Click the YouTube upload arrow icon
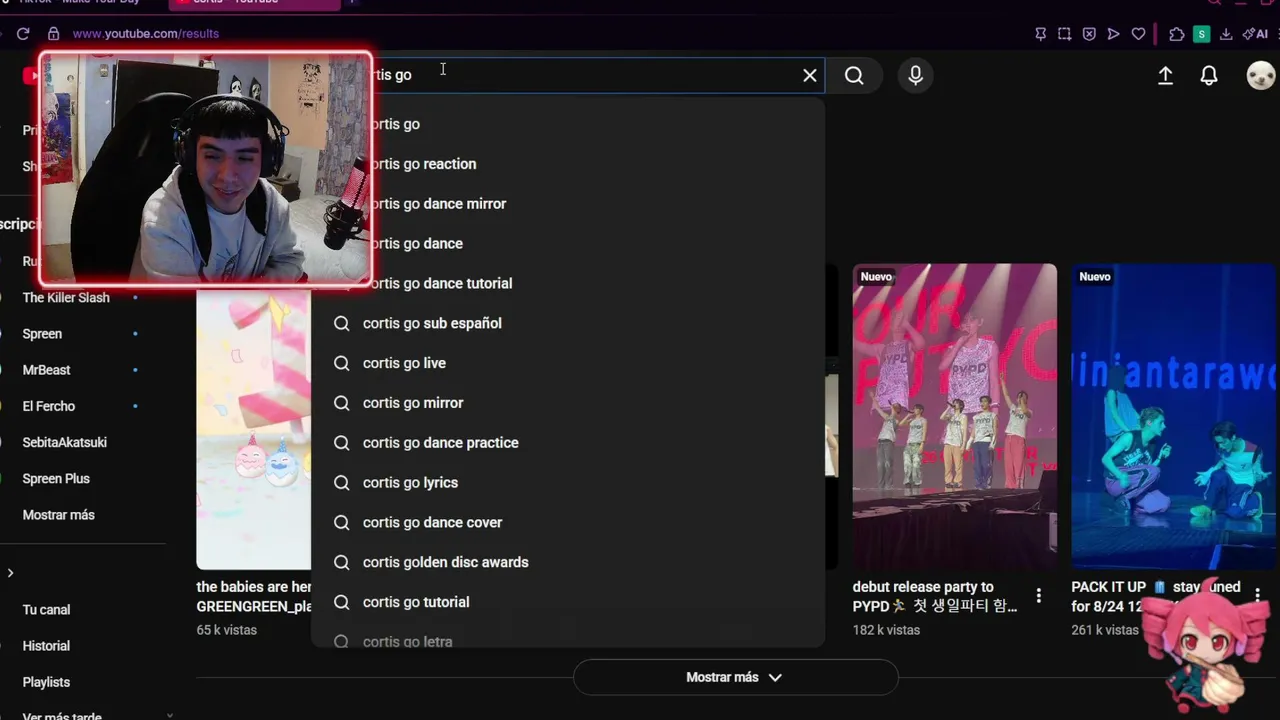The height and width of the screenshot is (720, 1280). click(1165, 75)
